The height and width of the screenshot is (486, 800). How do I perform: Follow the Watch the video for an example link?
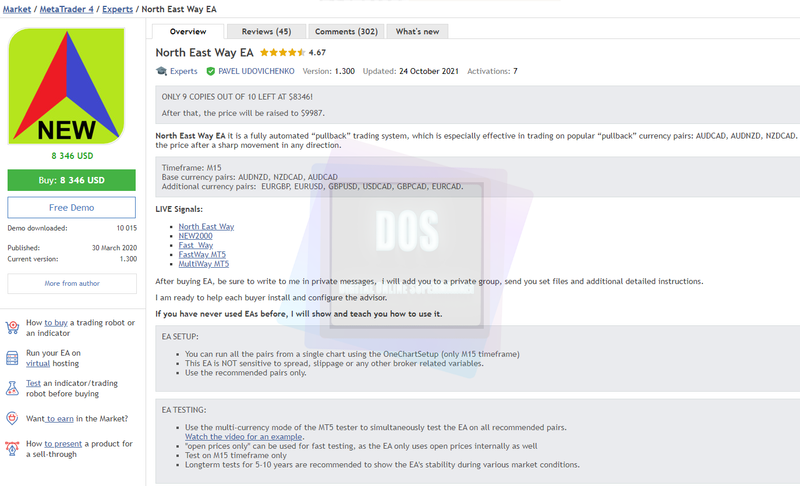[243, 437]
